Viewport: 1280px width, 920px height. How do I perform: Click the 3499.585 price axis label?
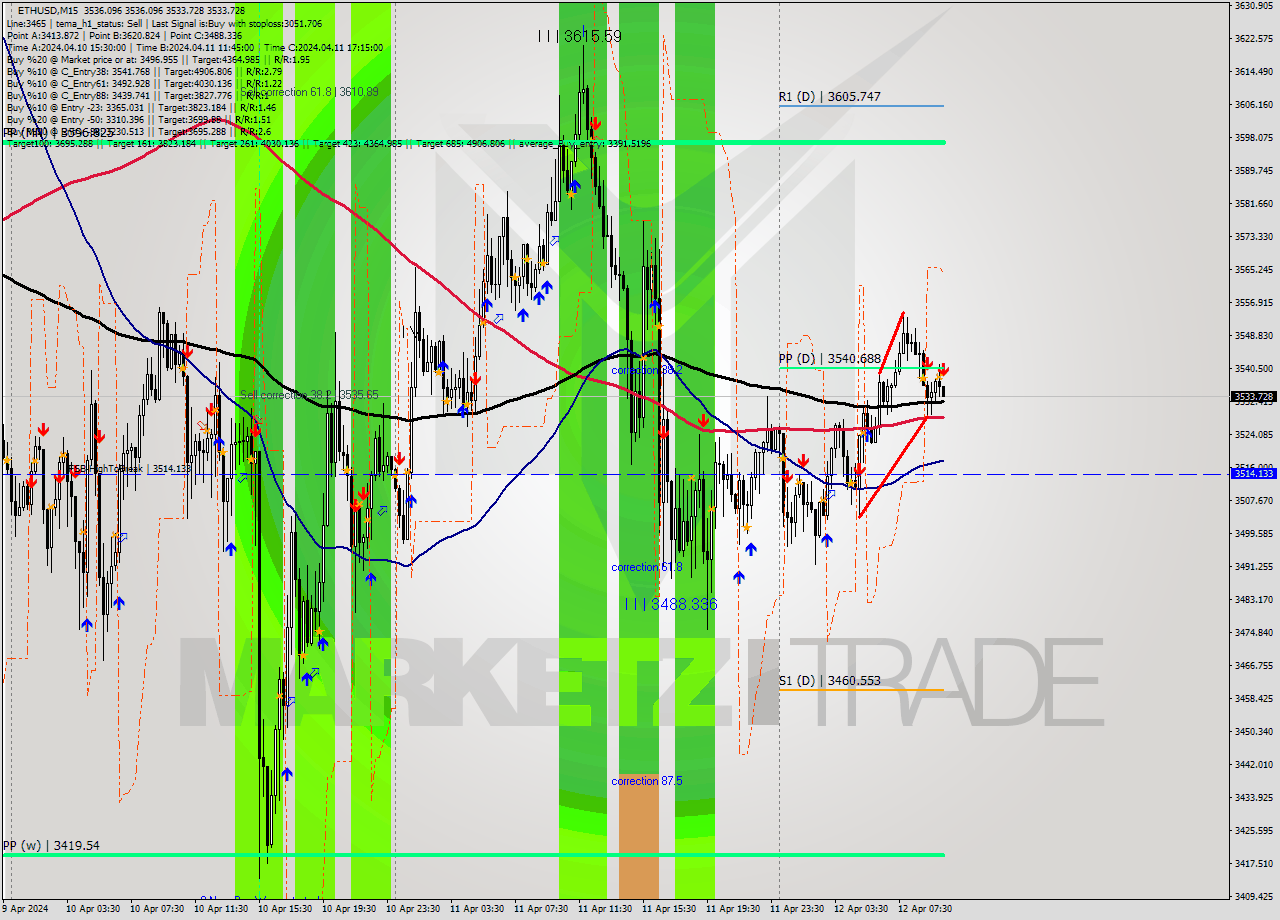click(x=1252, y=533)
